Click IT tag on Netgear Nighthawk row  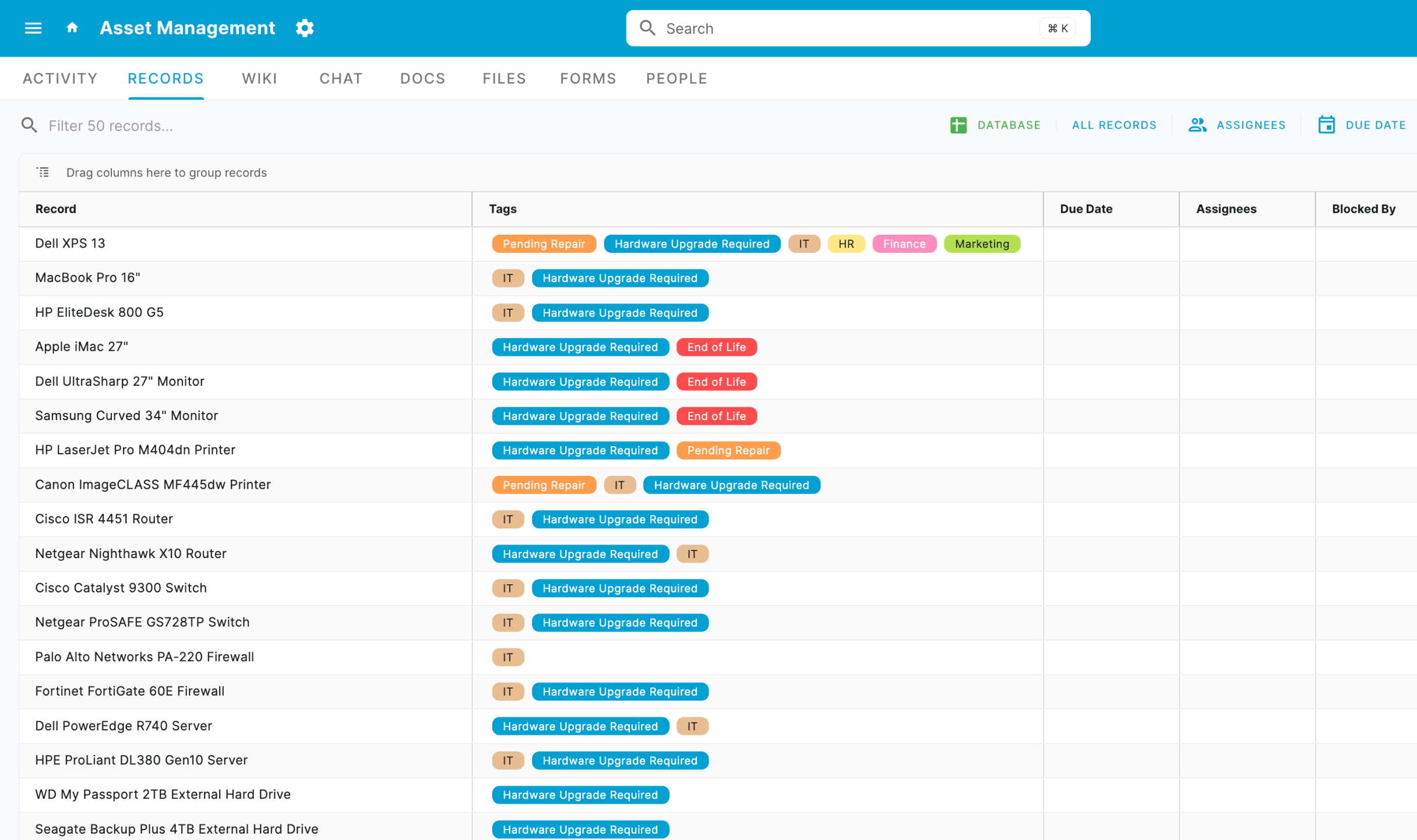[x=692, y=554]
